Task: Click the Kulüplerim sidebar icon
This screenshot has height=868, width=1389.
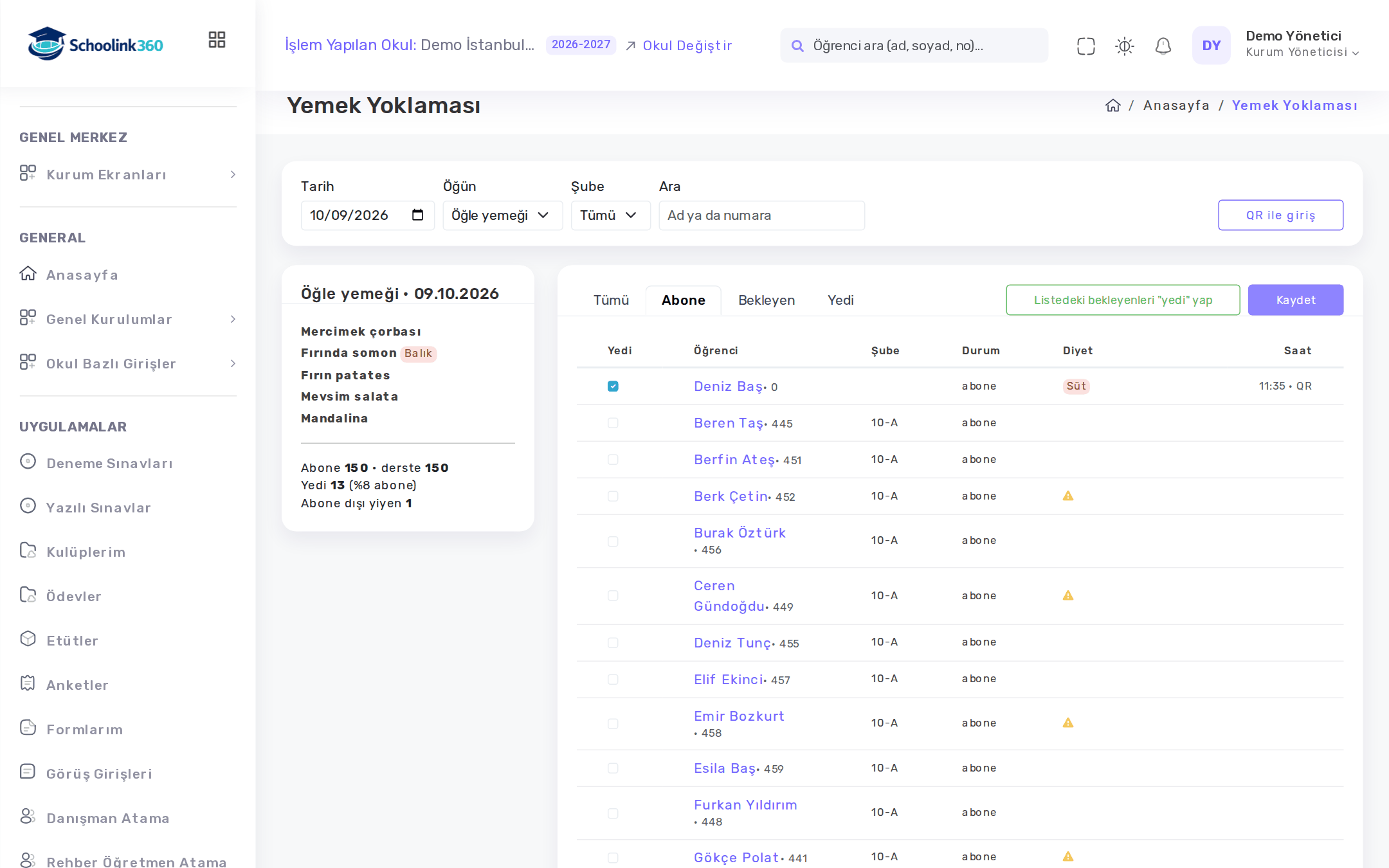Action: (28, 550)
